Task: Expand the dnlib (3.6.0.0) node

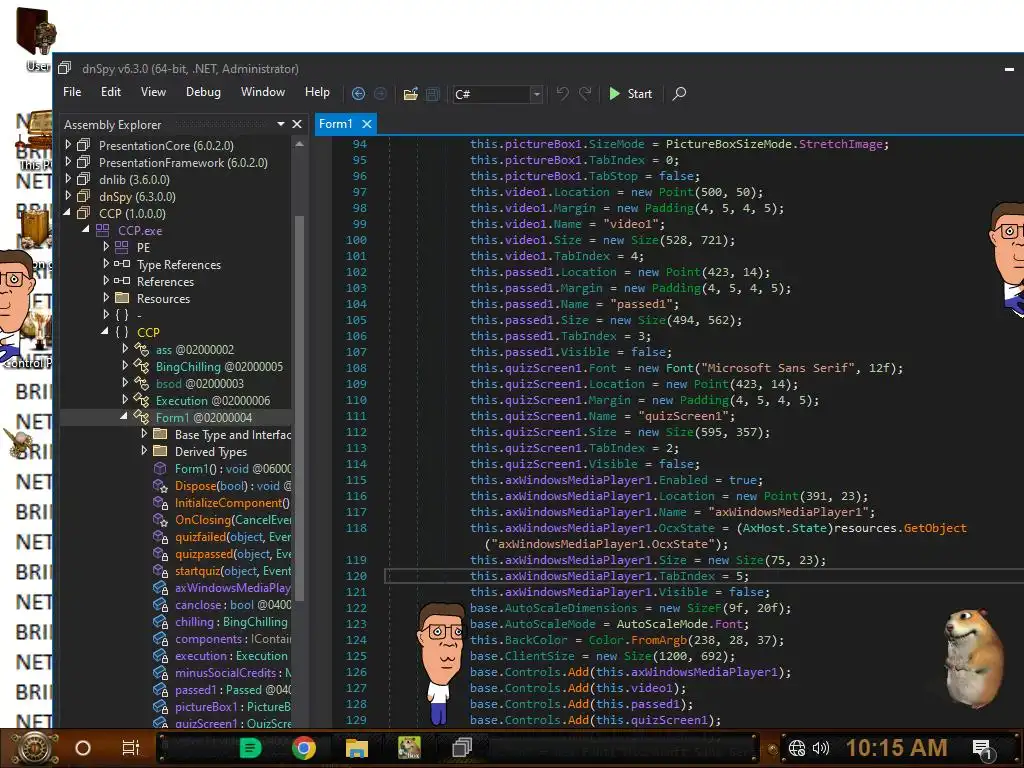Action: (x=68, y=178)
